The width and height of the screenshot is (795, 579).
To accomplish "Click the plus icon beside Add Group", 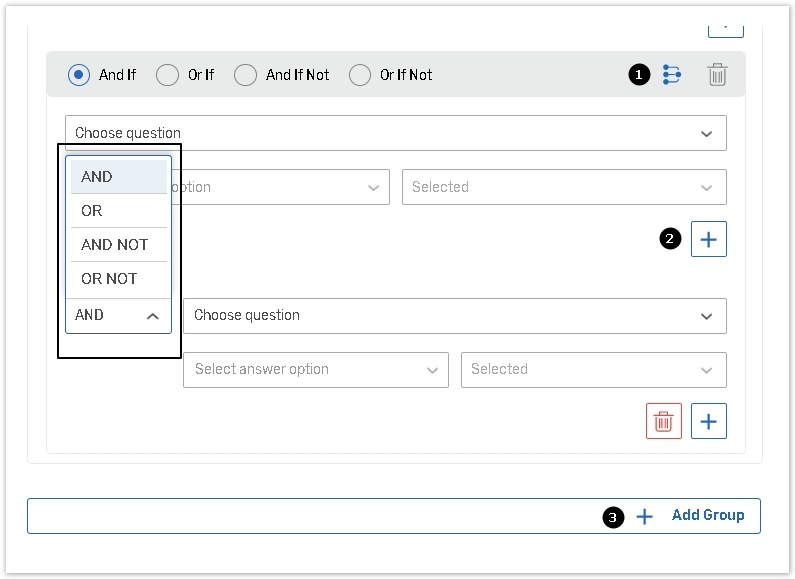I will [645, 516].
